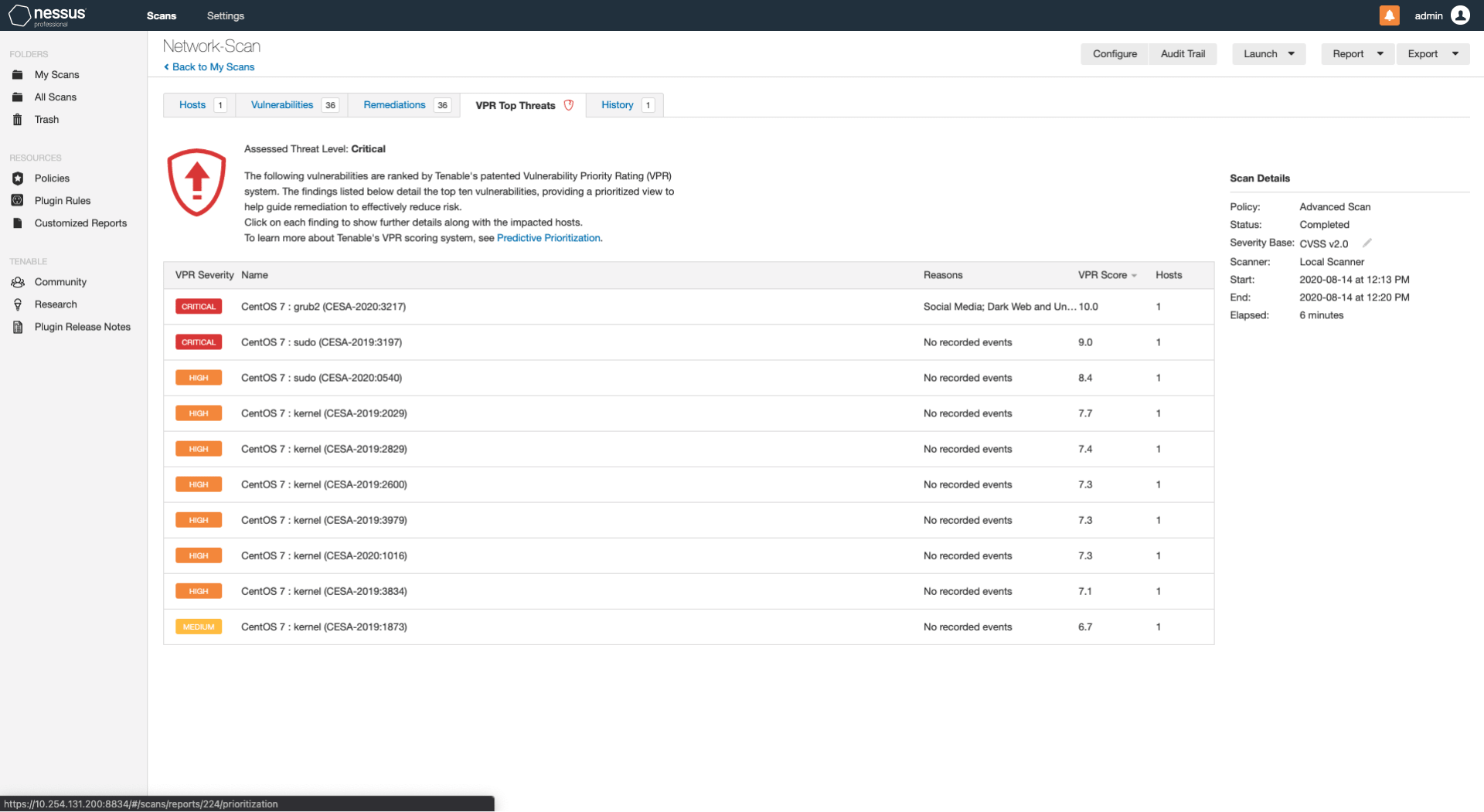
Task: Click the CRITICAL badge for grub2 row
Action: coord(199,307)
